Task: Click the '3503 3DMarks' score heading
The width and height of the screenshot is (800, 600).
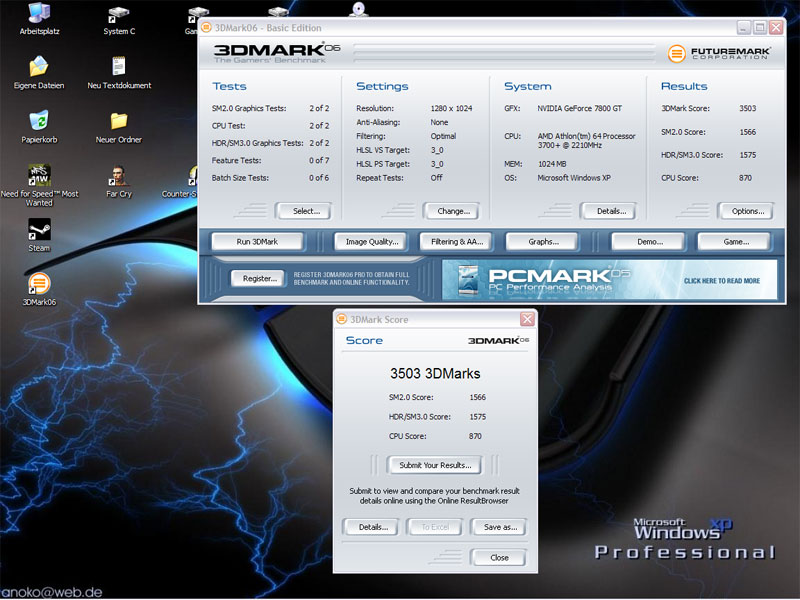Action: tap(435, 373)
